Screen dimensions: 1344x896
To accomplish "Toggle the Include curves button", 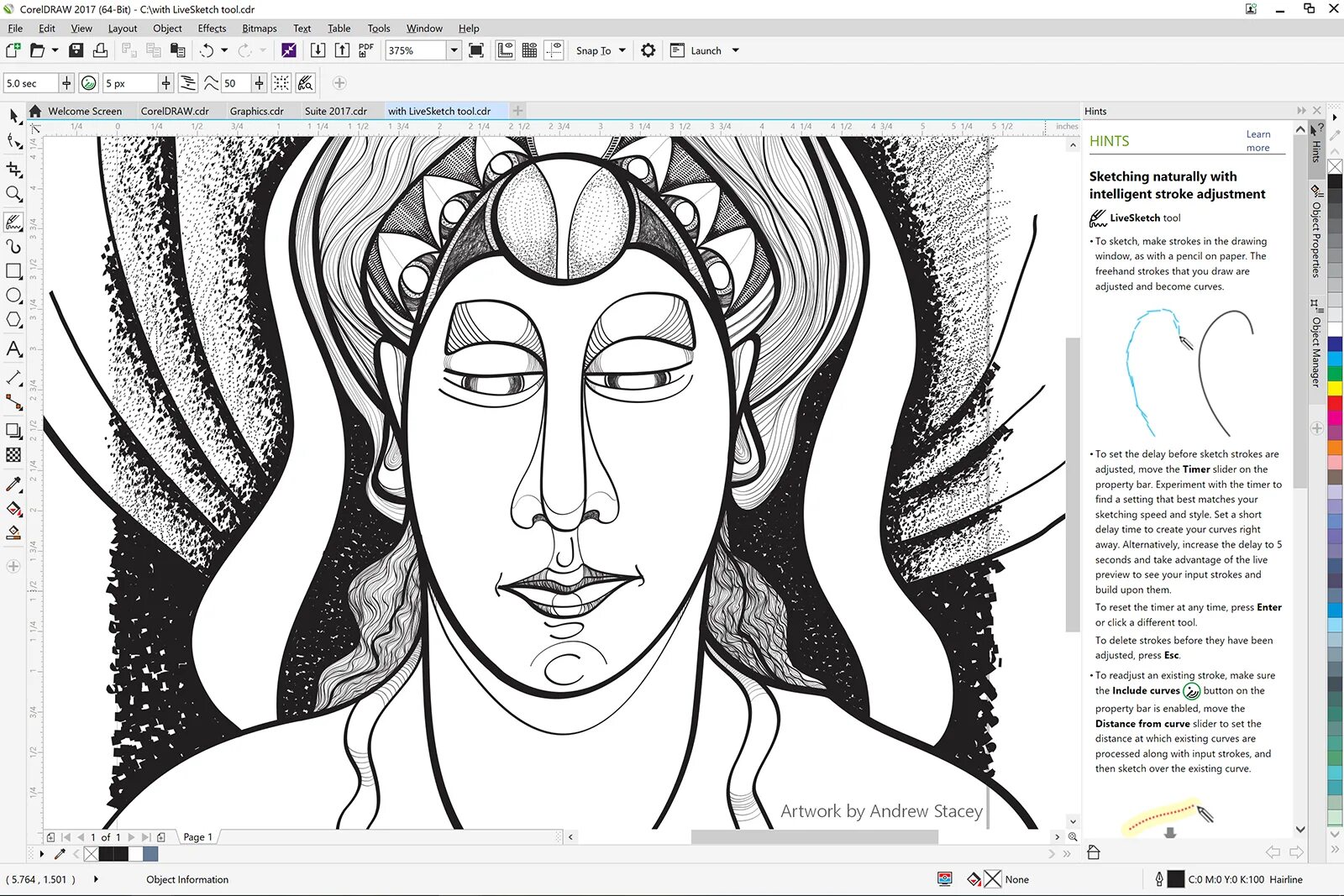I will click(x=89, y=83).
